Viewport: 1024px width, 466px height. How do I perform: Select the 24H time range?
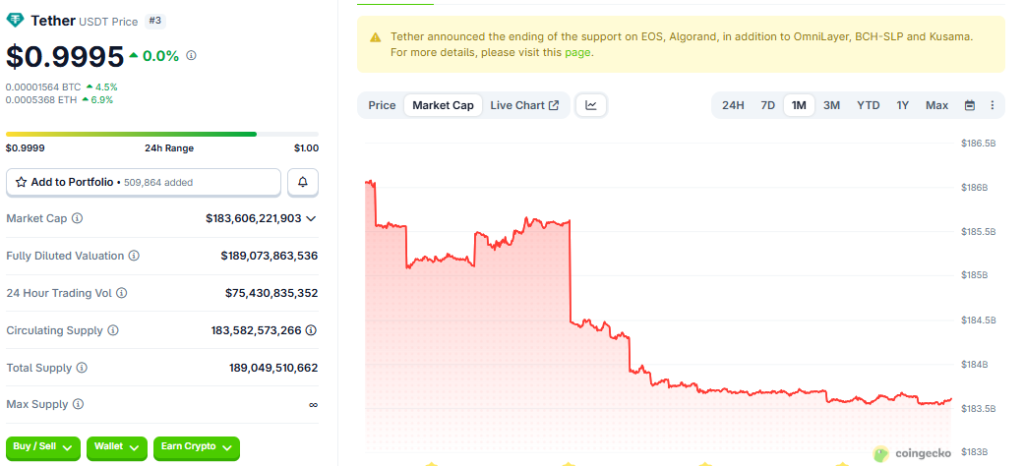coord(733,105)
